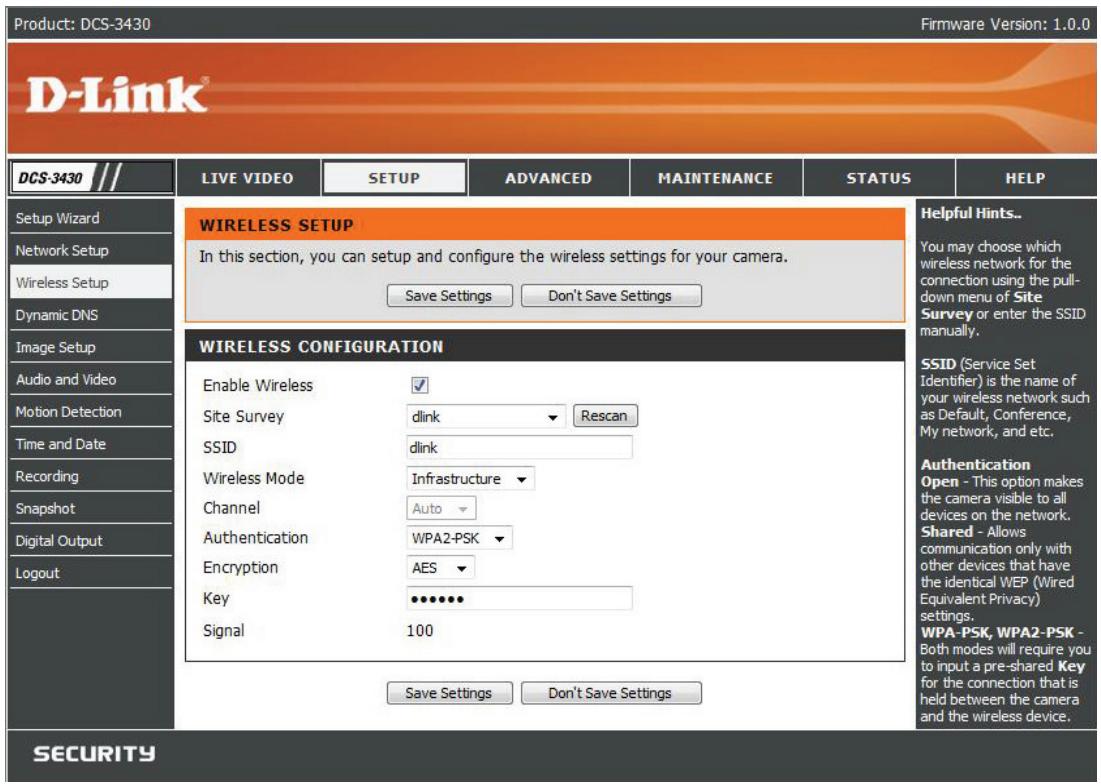Go to Dynamic DNS settings
Image resolution: width=1101 pixels, height=784 pixels.
coord(91,315)
